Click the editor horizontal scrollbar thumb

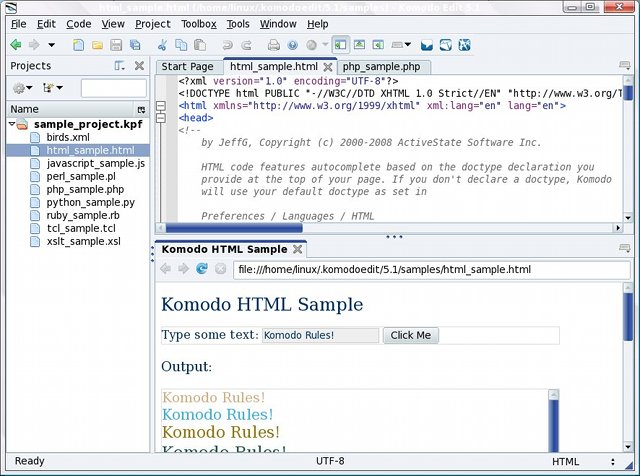point(234,228)
